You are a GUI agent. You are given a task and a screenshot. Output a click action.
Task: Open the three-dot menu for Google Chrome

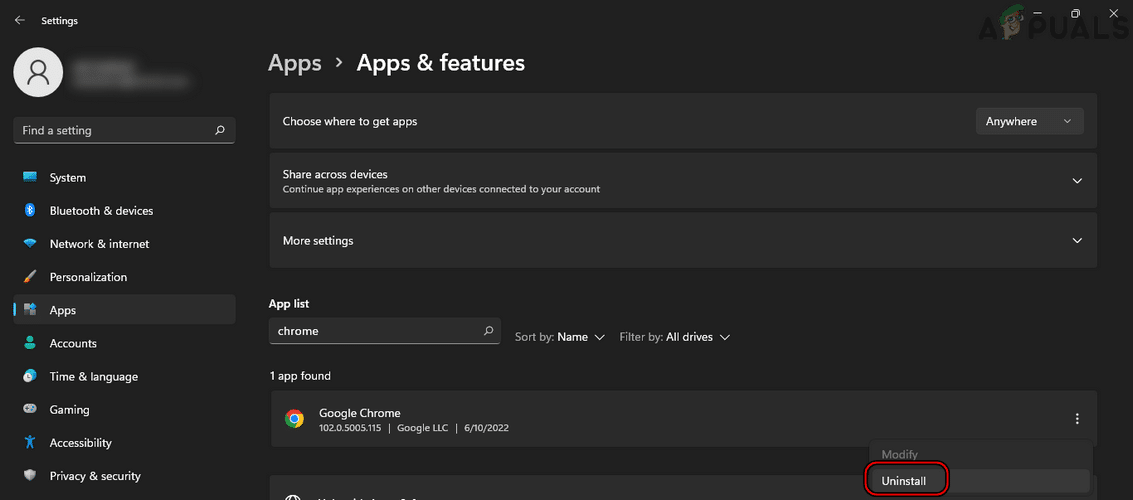pos(1077,419)
